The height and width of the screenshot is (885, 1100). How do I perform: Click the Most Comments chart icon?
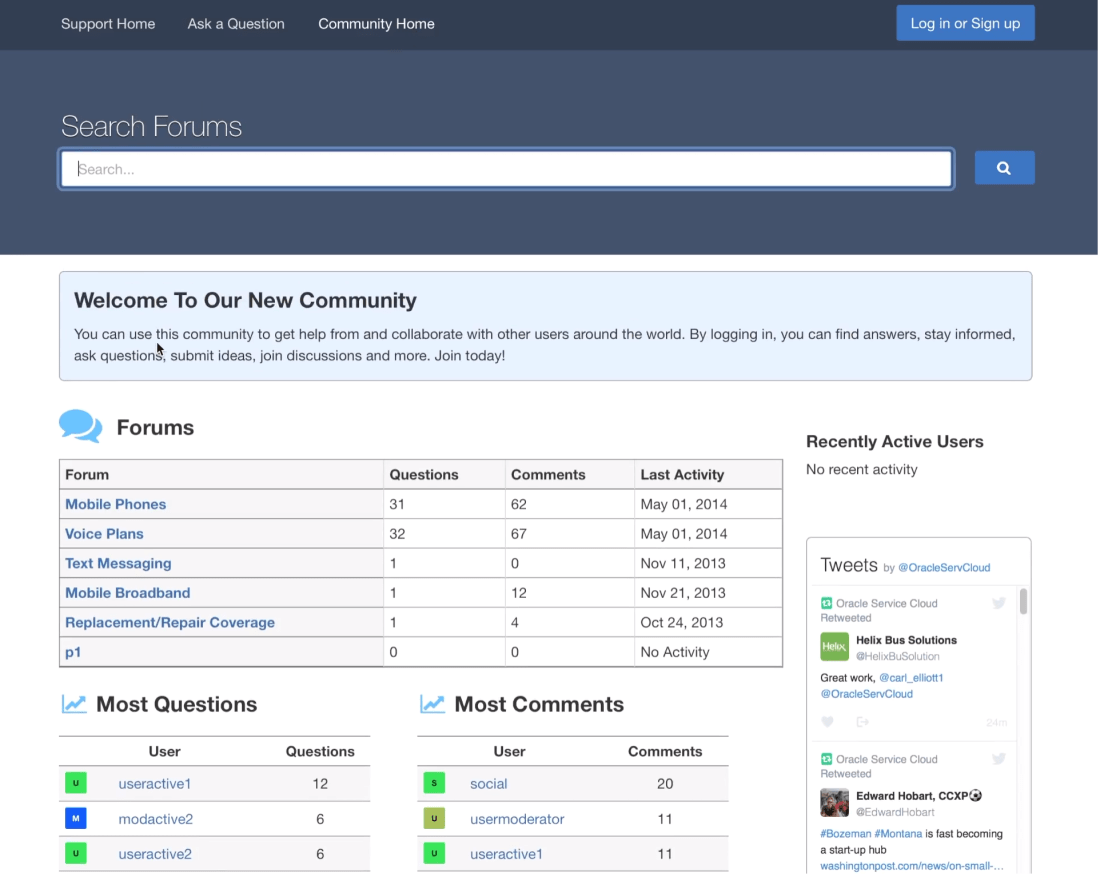click(x=432, y=704)
